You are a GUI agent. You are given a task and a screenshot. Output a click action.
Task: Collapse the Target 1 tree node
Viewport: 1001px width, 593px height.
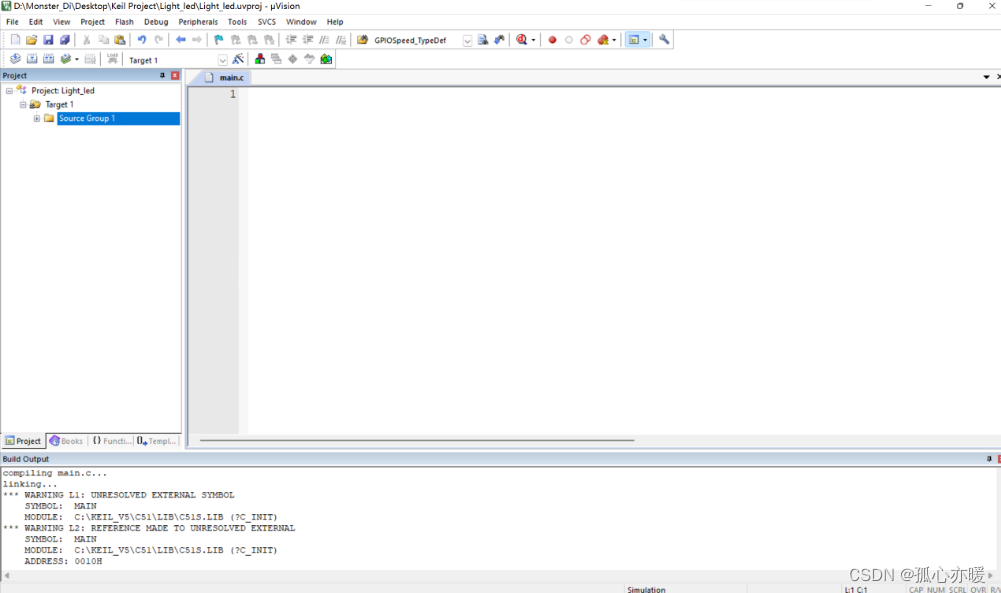[x=23, y=105]
